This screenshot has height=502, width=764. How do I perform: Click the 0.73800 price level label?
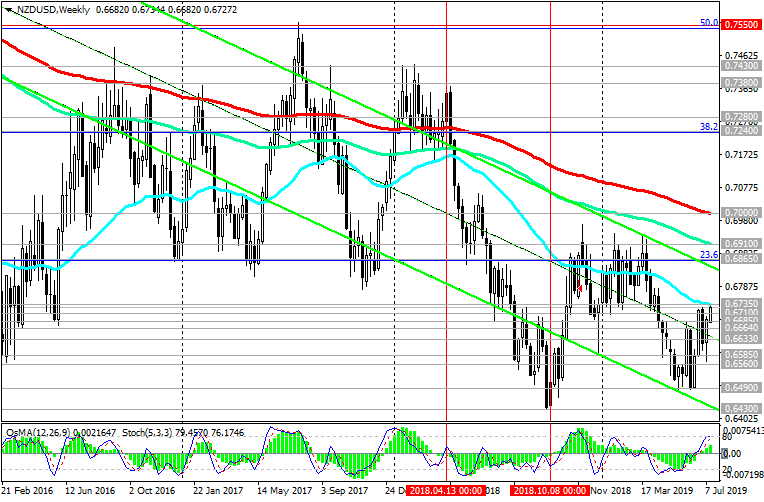pyautogui.click(x=742, y=83)
